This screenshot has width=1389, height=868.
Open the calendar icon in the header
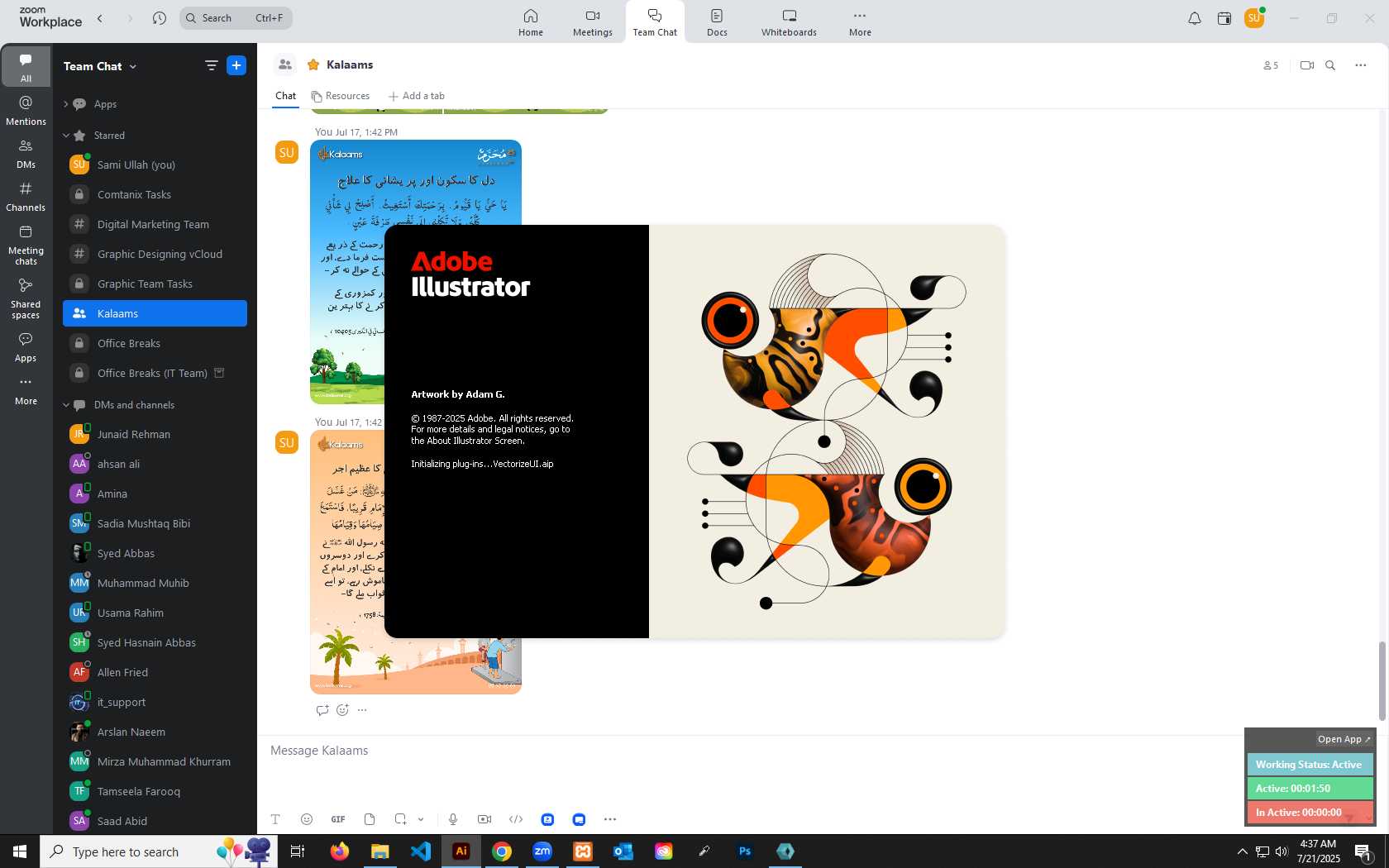click(x=1224, y=18)
